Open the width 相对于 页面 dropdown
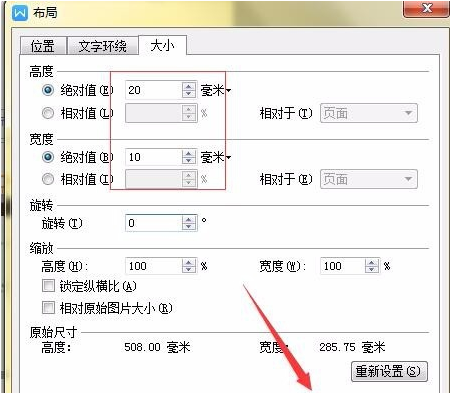This screenshot has width=451, height=393. [x=369, y=179]
